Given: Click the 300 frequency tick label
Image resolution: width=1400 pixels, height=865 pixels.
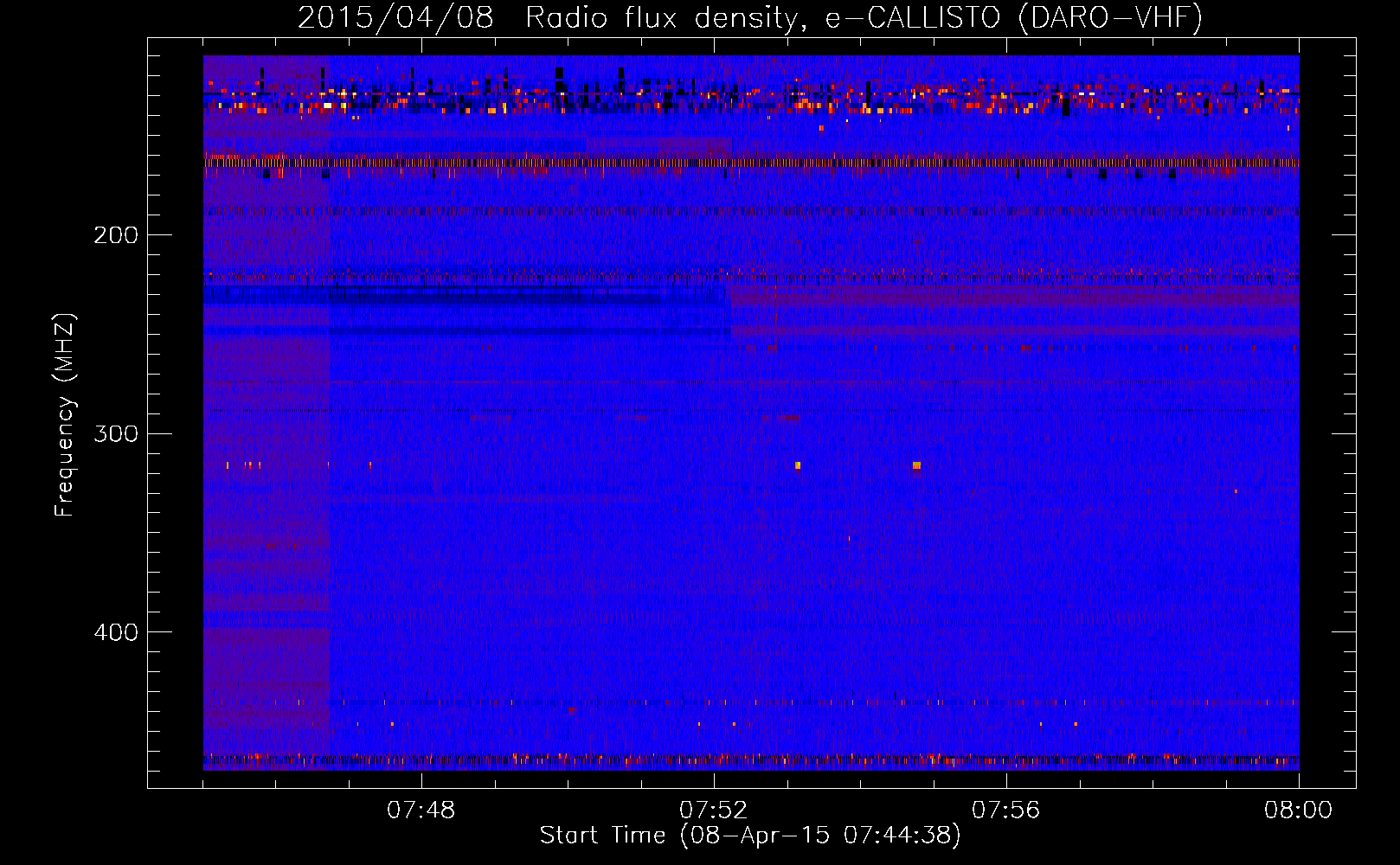Looking at the screenshot, I should click(x=116, y=433).
